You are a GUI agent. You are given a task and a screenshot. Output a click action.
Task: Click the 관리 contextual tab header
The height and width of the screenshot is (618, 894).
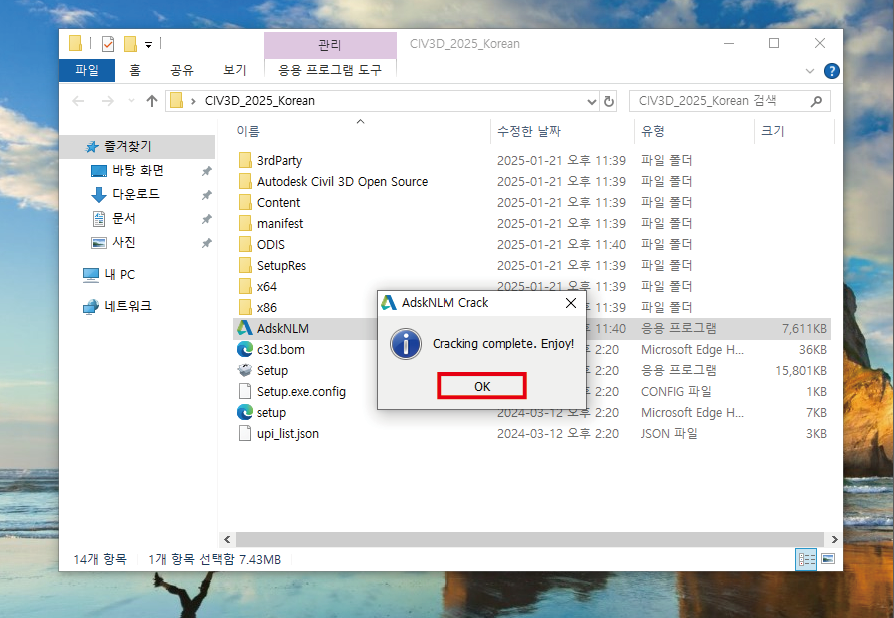click(330, 44)
